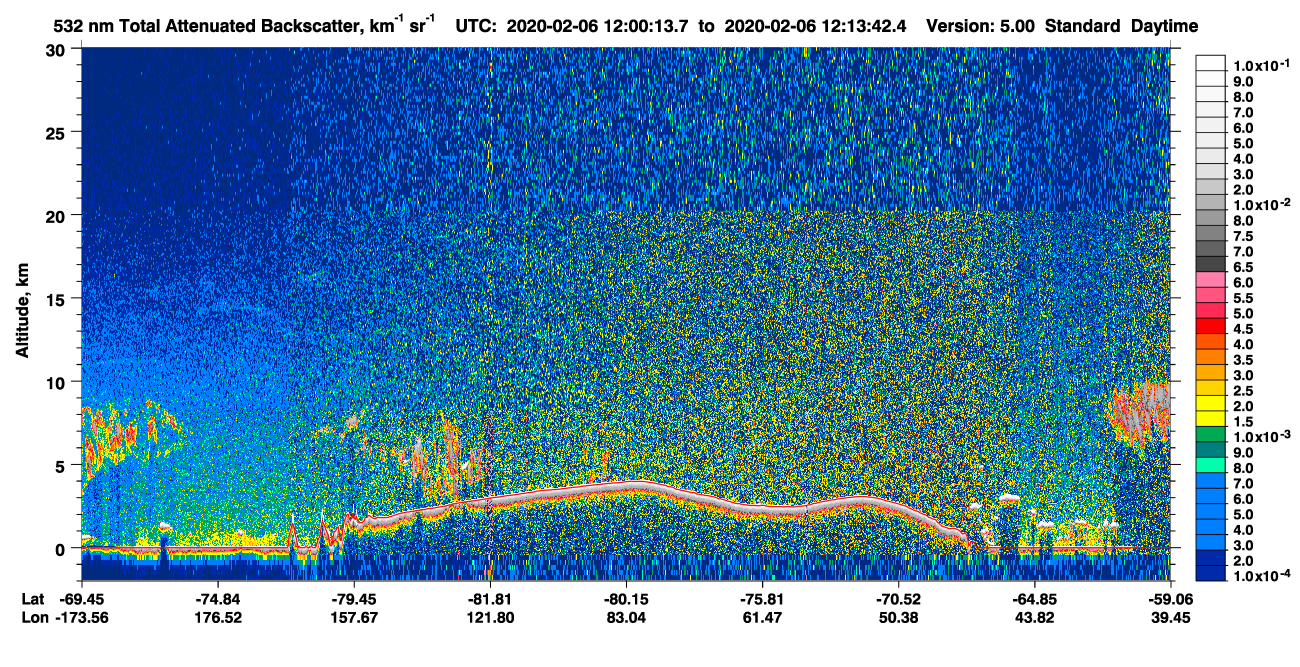Image resolution: width=1300 pixels, height=667 pixels.
Task: Click longitude value -173.56
Action: pos(84,618)
